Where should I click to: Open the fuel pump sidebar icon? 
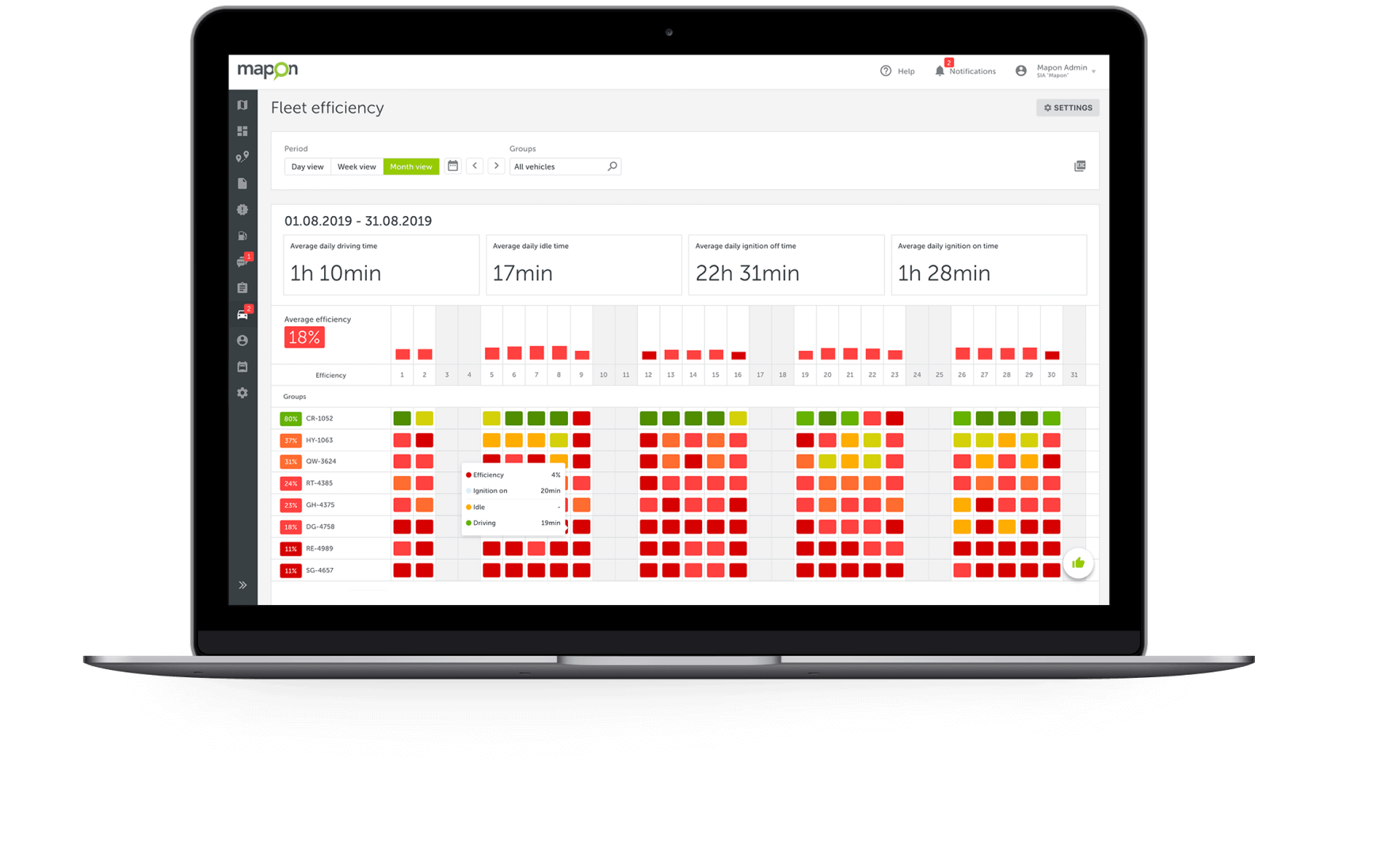242,235
